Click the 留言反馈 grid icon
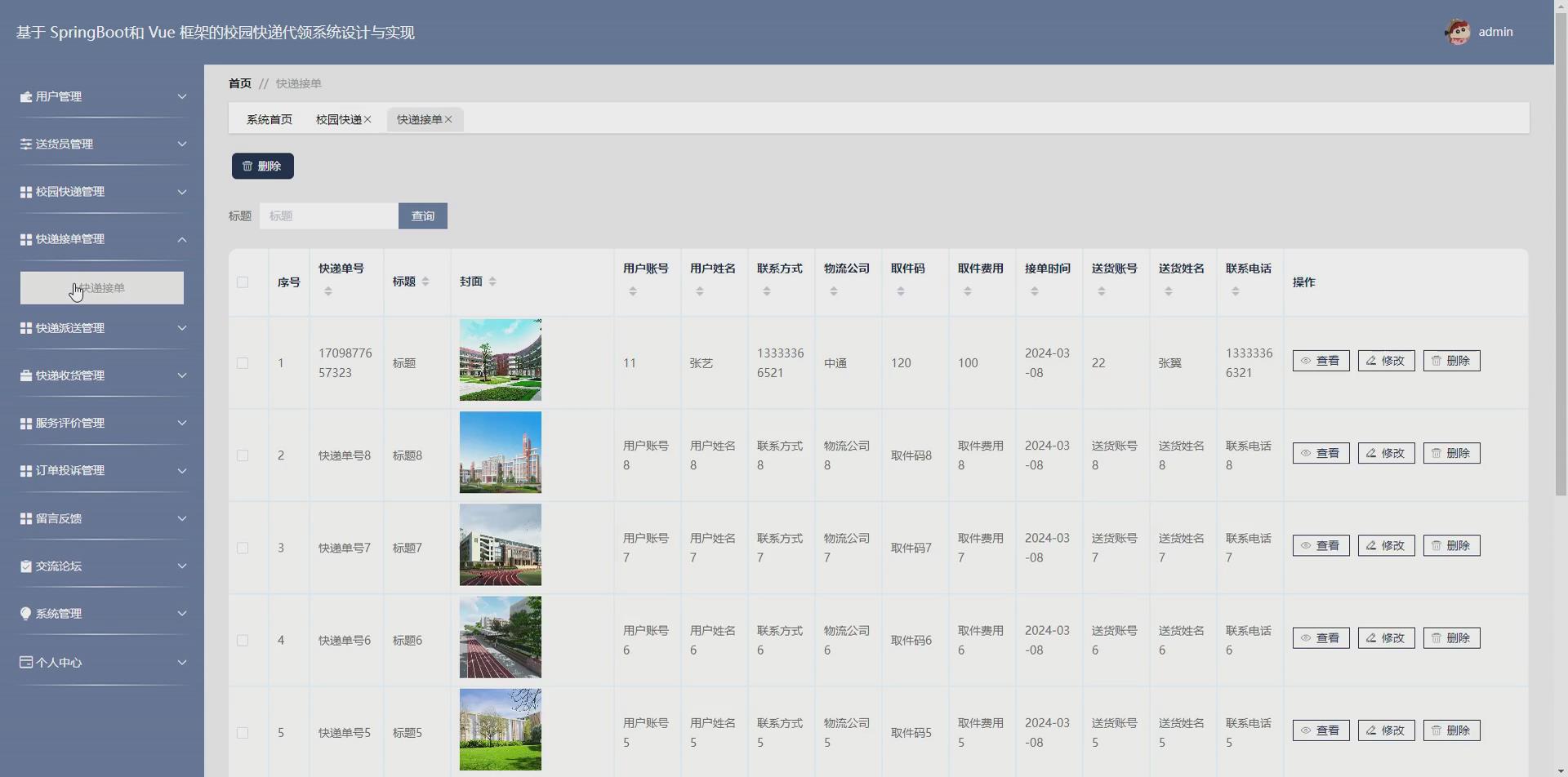The width and height of the screenshot is (1568, 777). tap(26, 518)
